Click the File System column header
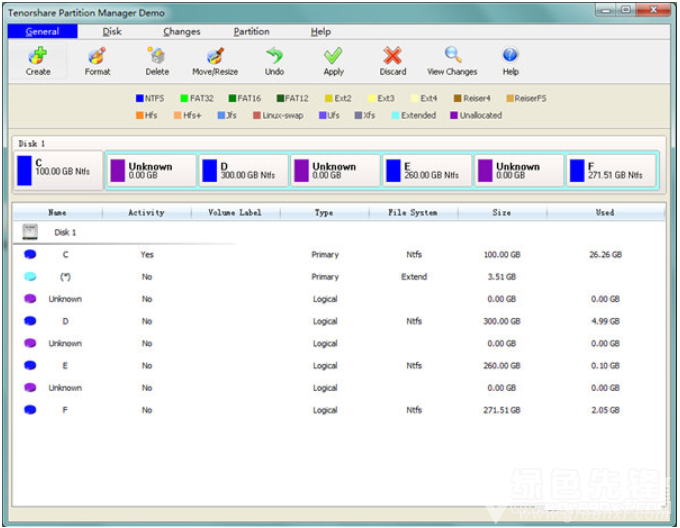 point(413,212)
